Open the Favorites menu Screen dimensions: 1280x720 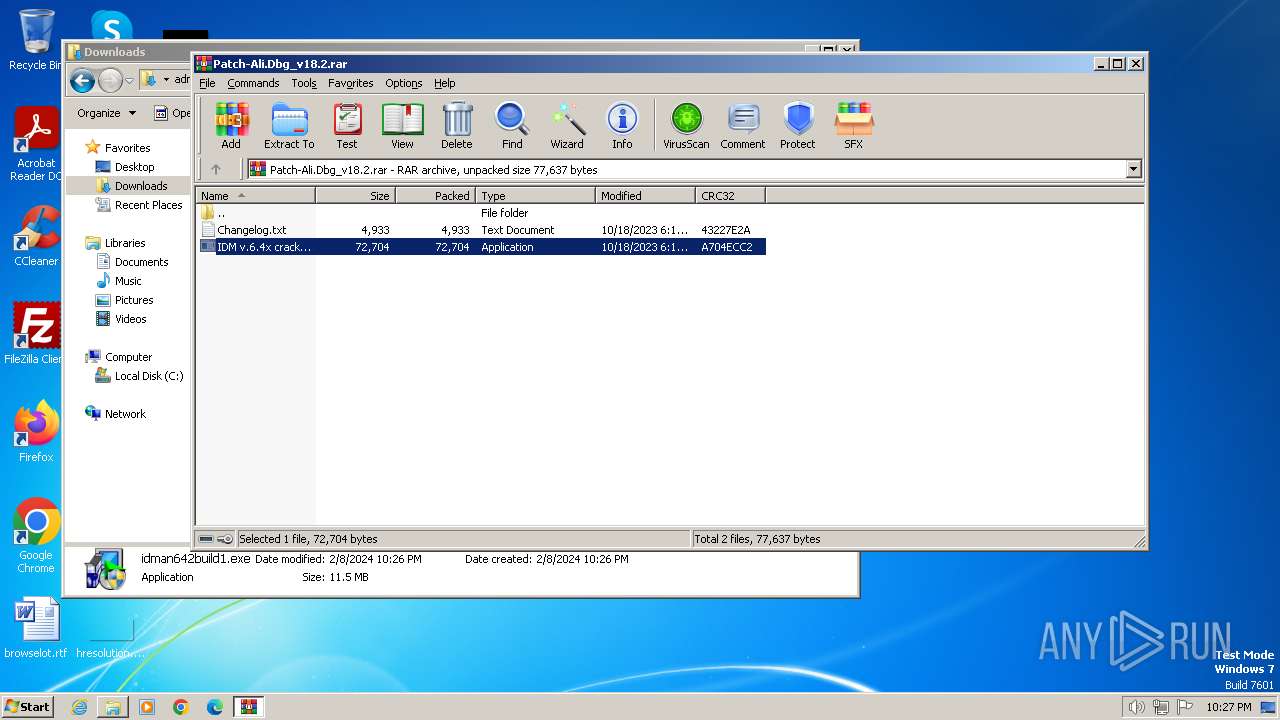351,83
